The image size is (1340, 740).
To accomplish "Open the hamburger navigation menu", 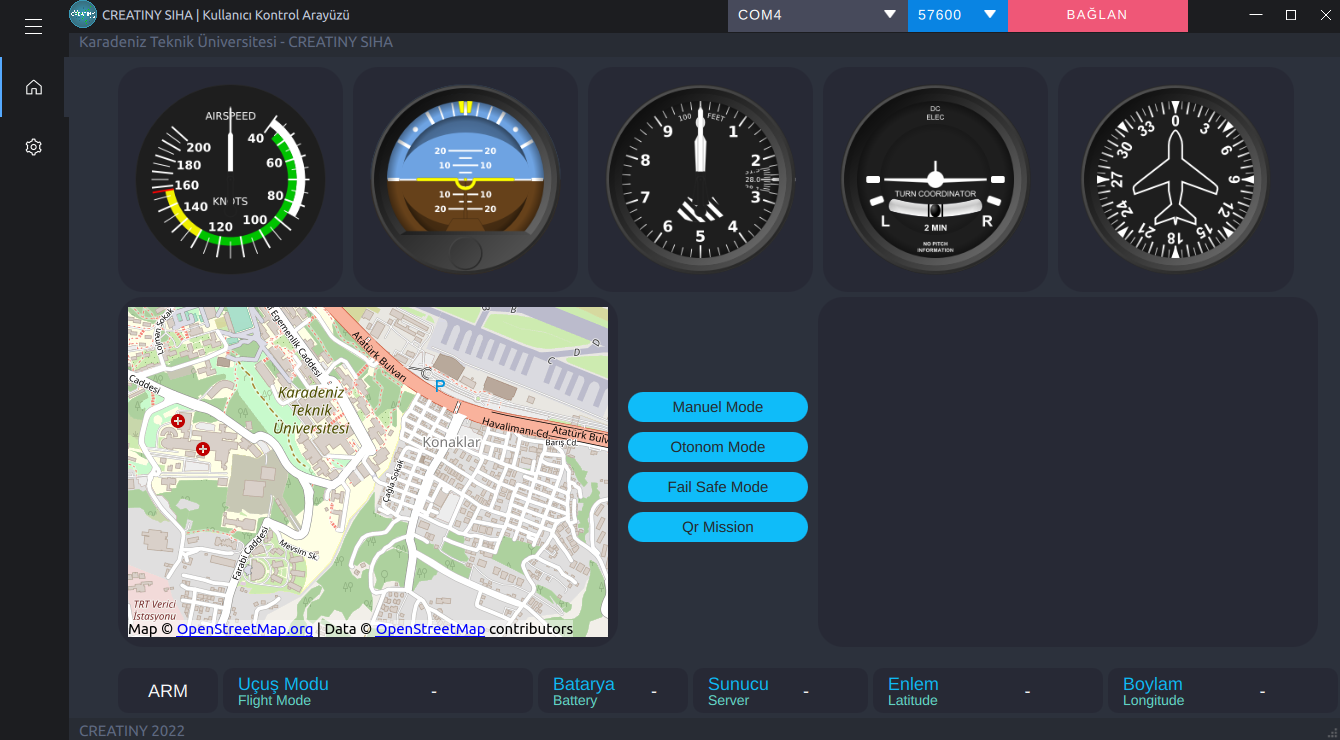I will (x=33, y=26).
